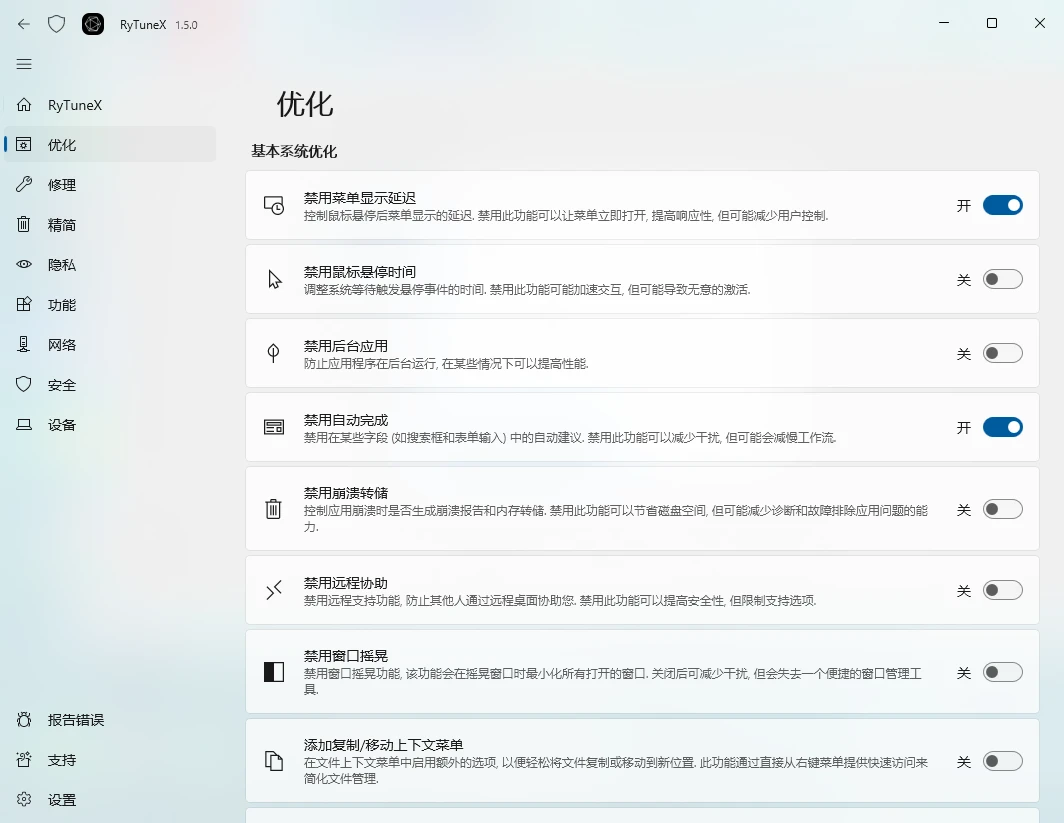Enable the 禁用远程协助 toggle
Viewport: 1064px width, 823px height.
[x=1003, y=590]
